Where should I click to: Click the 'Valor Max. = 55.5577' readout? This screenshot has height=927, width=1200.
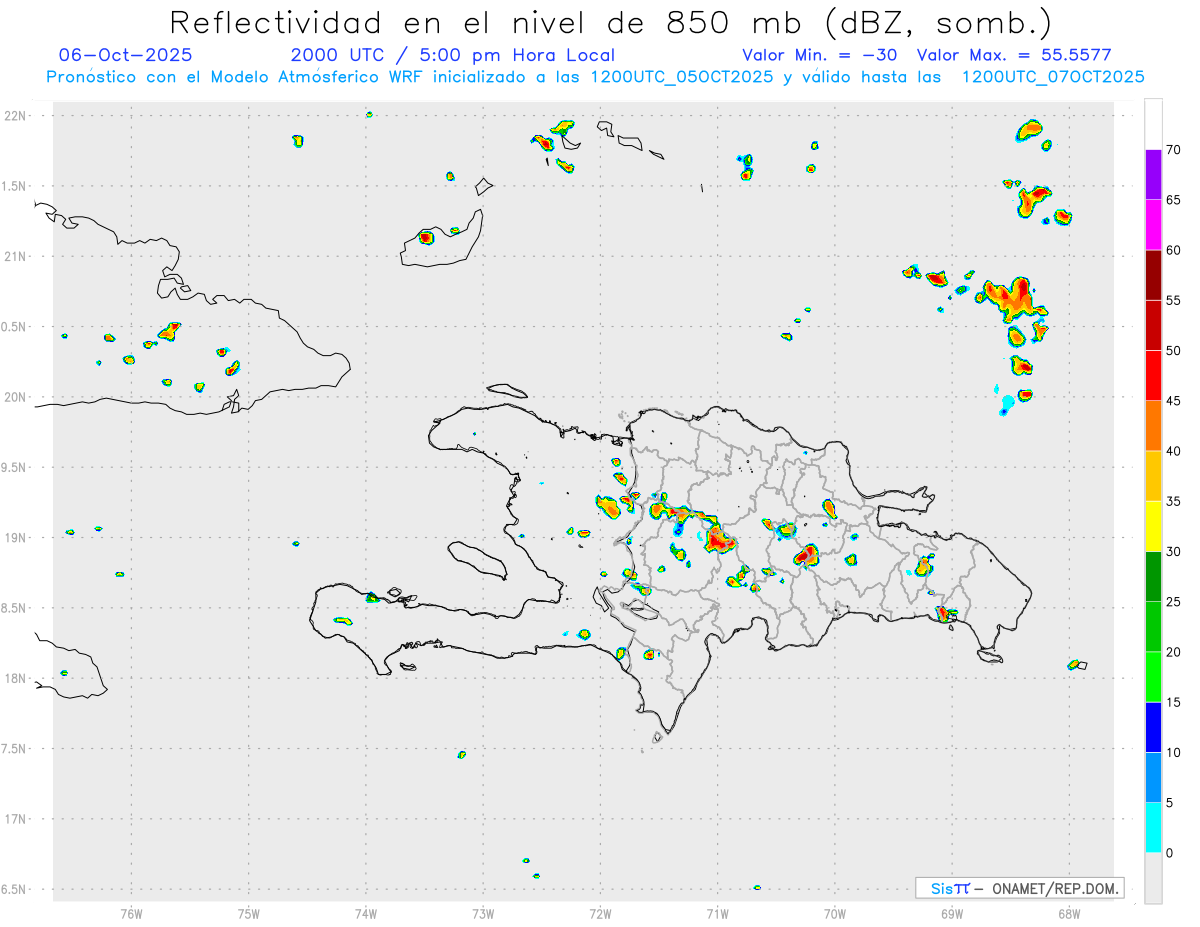coord(1013,55)
